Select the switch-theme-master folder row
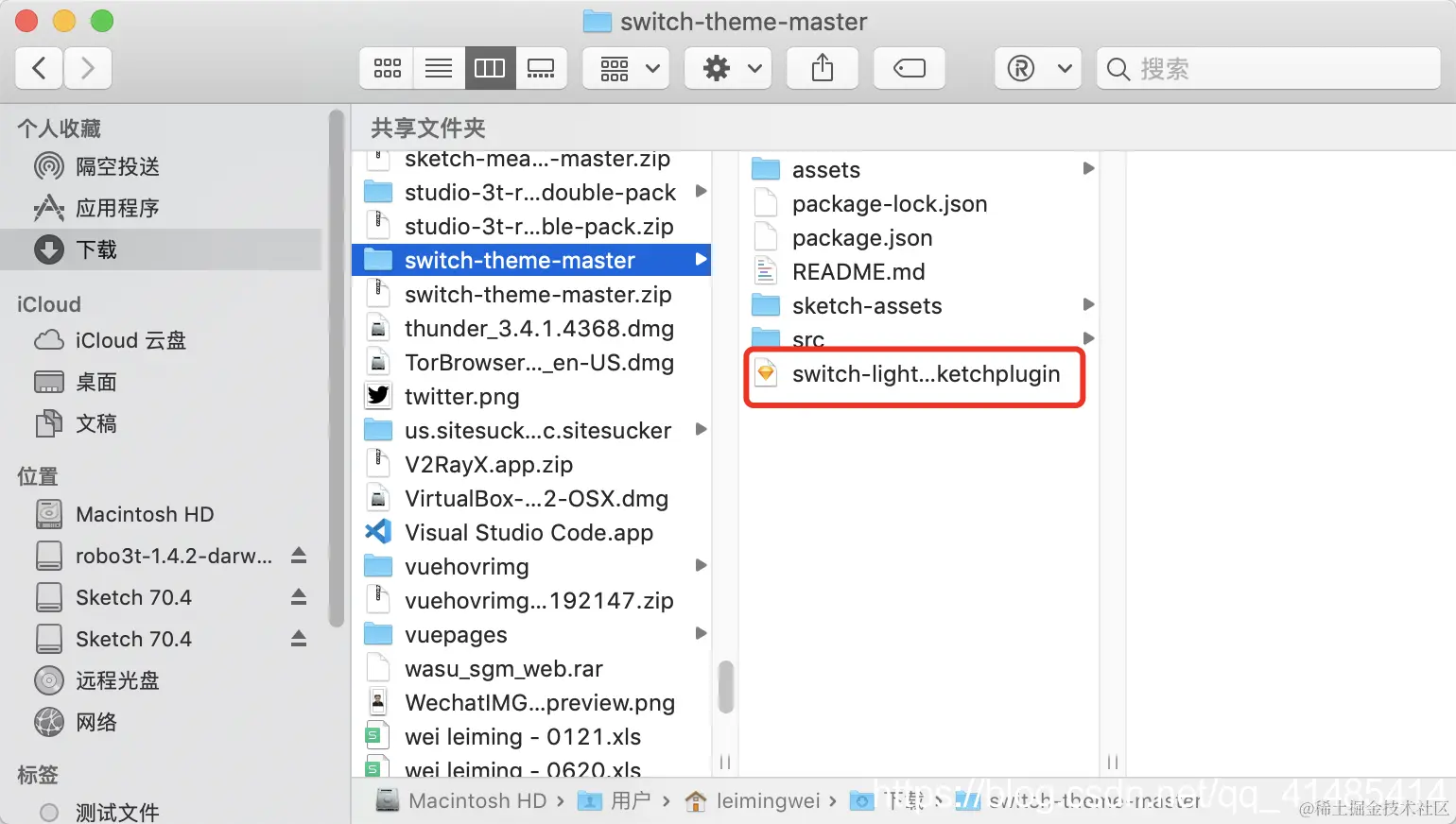The height and width of the screenshot is (824, 1456). click(x=531, y=260)
